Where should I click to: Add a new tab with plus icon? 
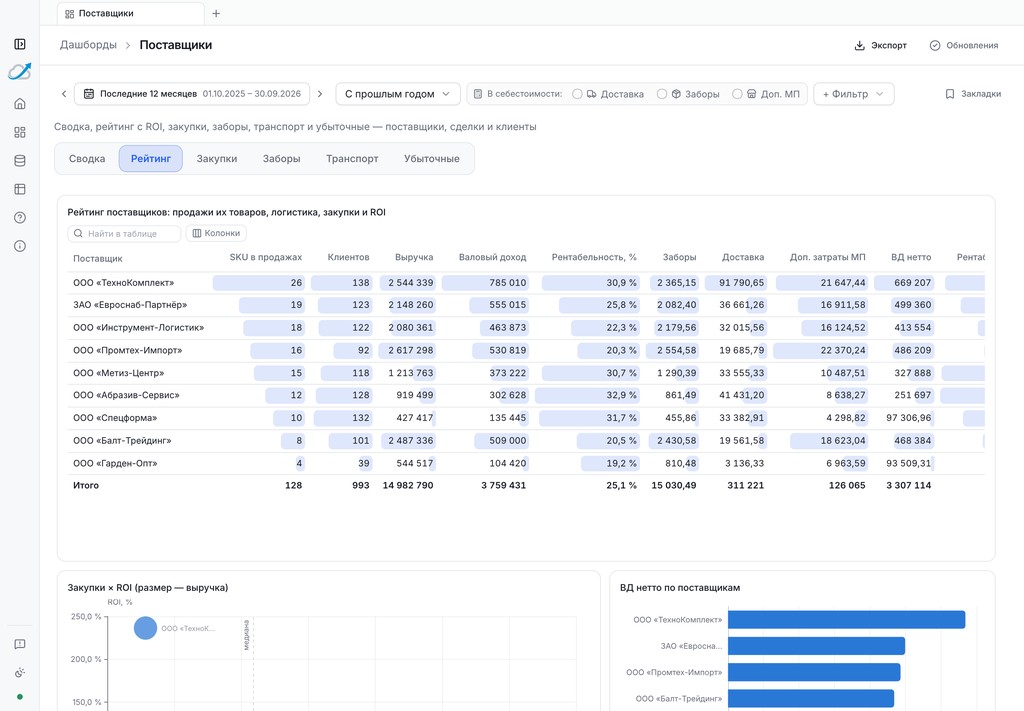(216, 13)
